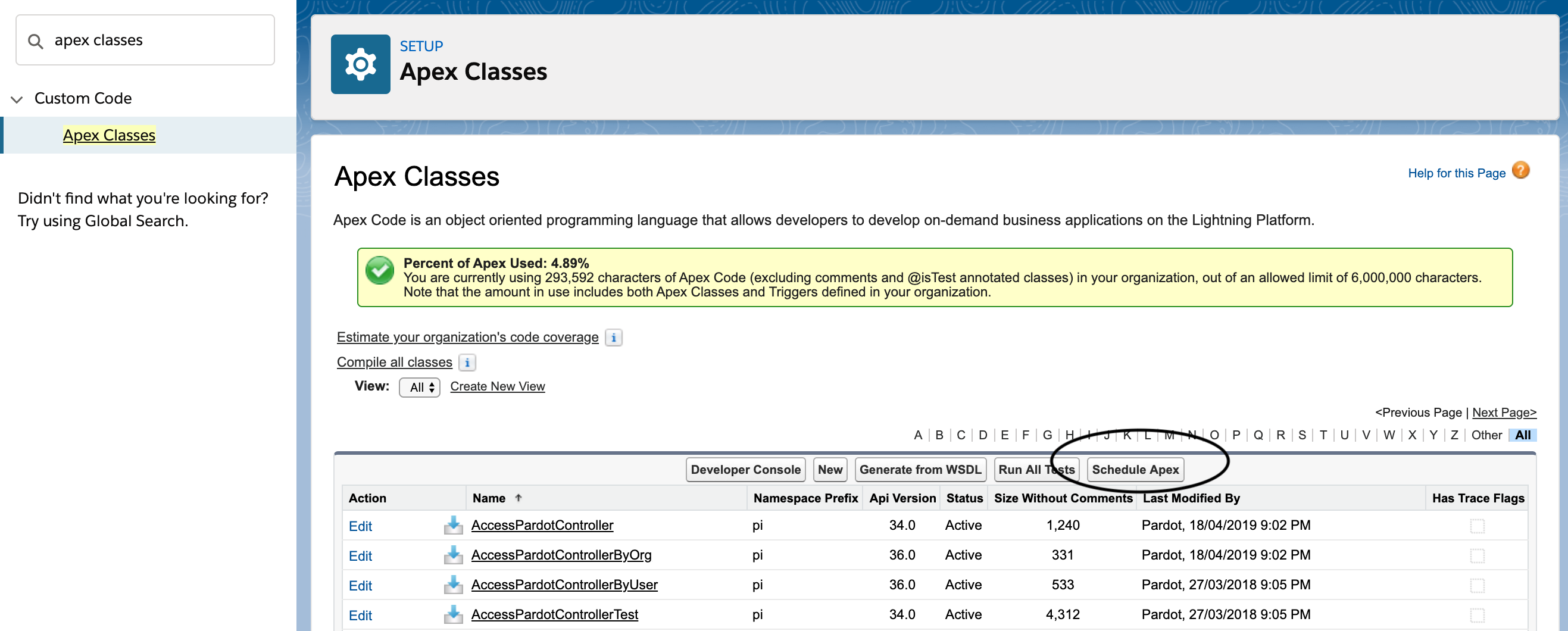The width and height of the screenshot is (1568, 631).
Task: Filter classes by letter C
Action: [x=961, y=435]
